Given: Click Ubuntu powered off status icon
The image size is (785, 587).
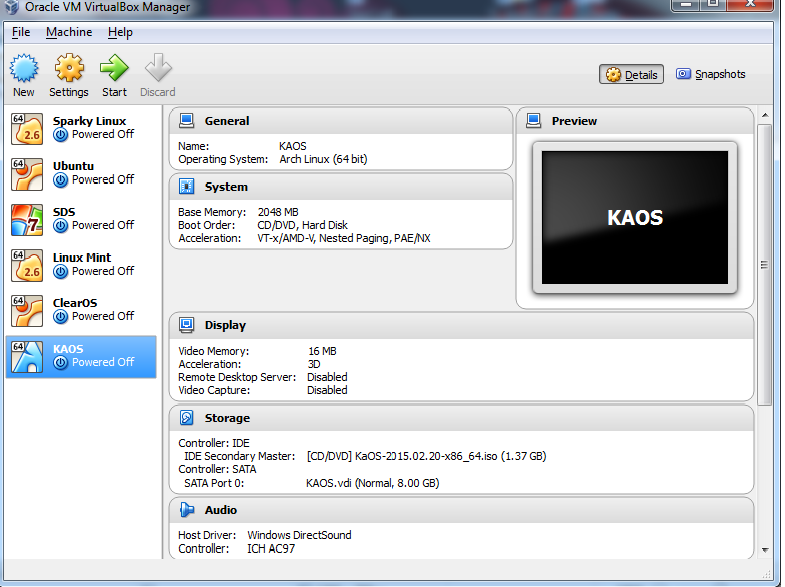Looking at the screenshot, I should 61,180.
